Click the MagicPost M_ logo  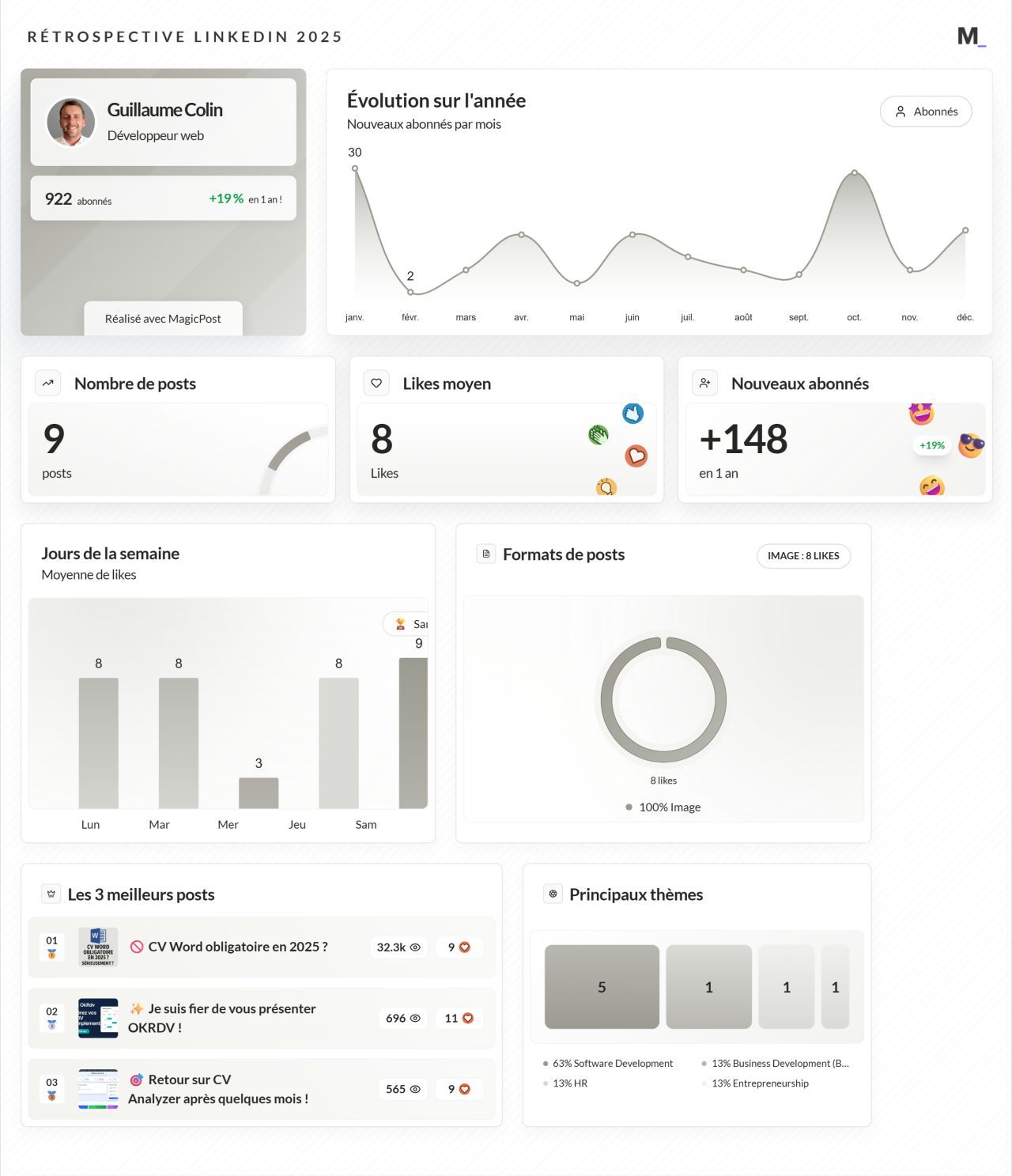971,36
